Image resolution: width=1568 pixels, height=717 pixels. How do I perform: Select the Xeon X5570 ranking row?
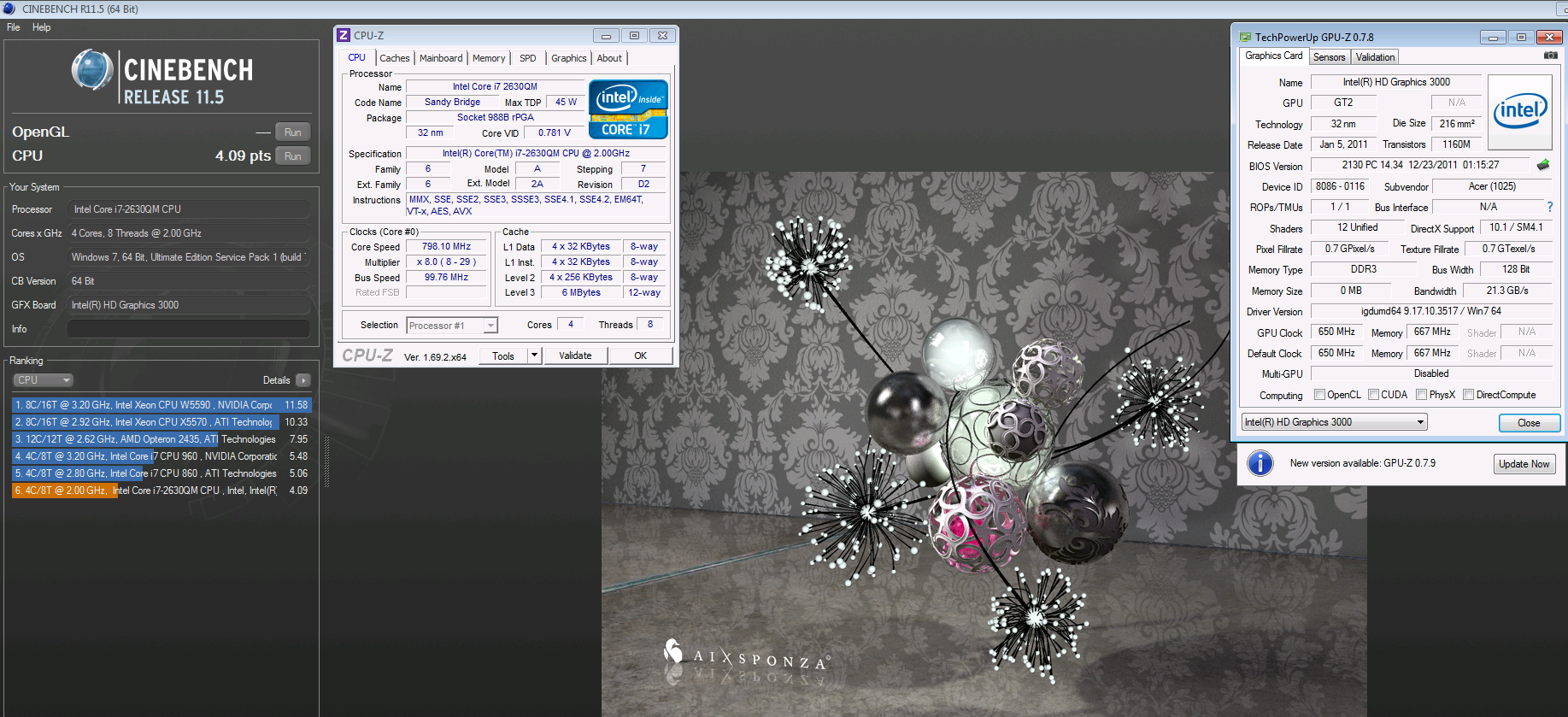[x=161, y=422]
